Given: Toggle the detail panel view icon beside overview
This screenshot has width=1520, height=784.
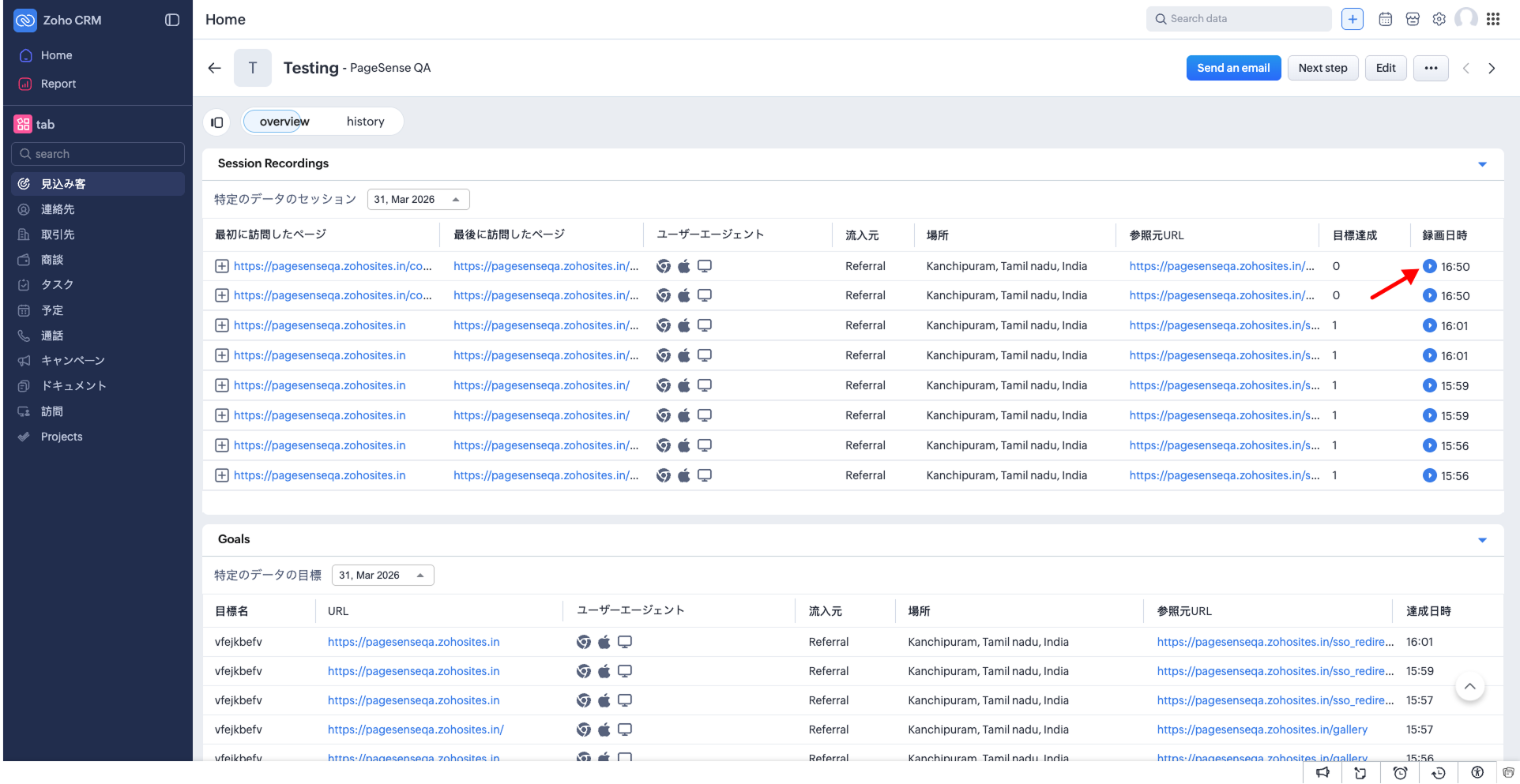Looking at the screenshot, I should (217, 122).
